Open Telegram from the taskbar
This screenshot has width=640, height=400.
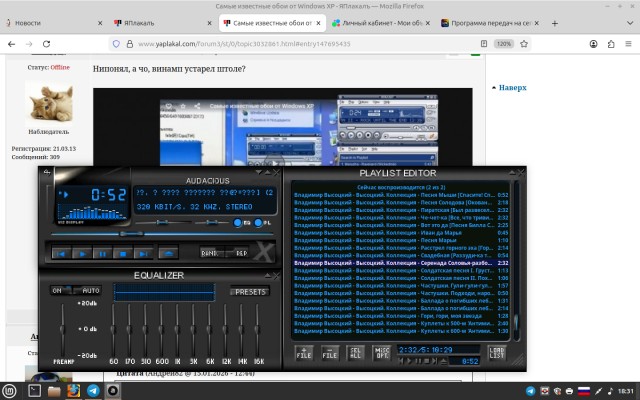[93, 391]
